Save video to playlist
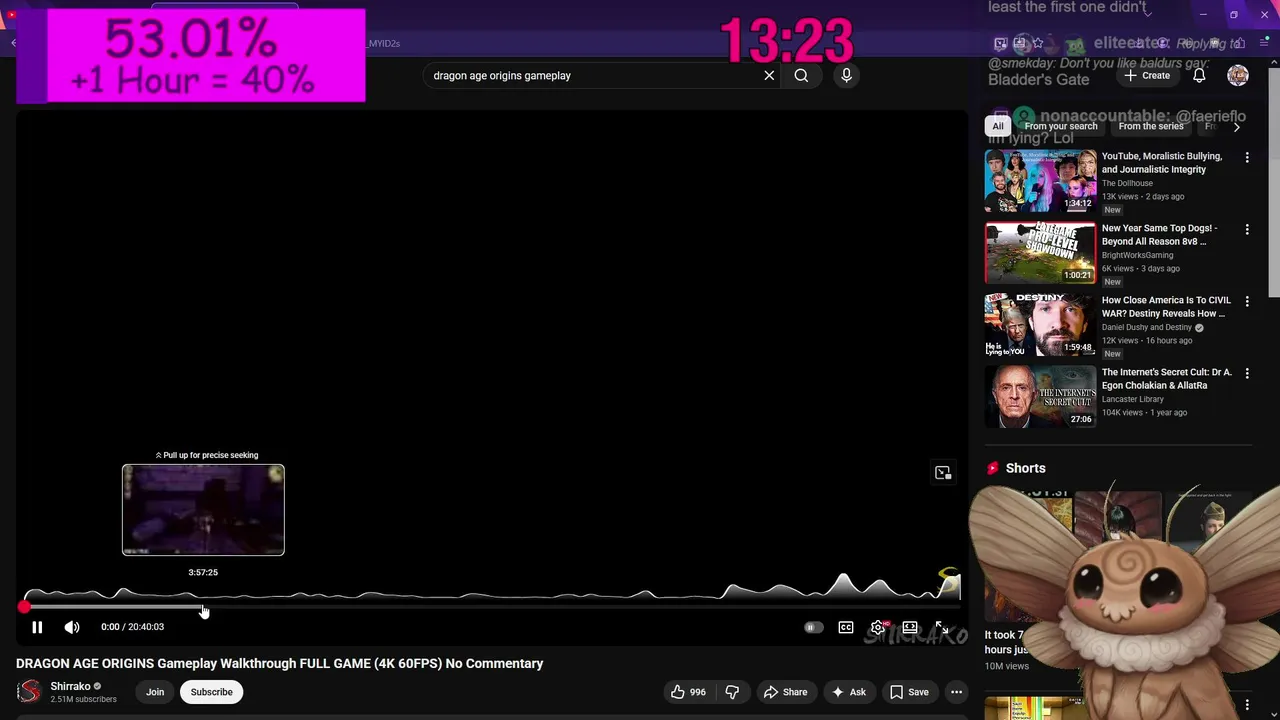The height and width of the screenshot is (720, 1280). pyautogui.click(x=909, y=692)
